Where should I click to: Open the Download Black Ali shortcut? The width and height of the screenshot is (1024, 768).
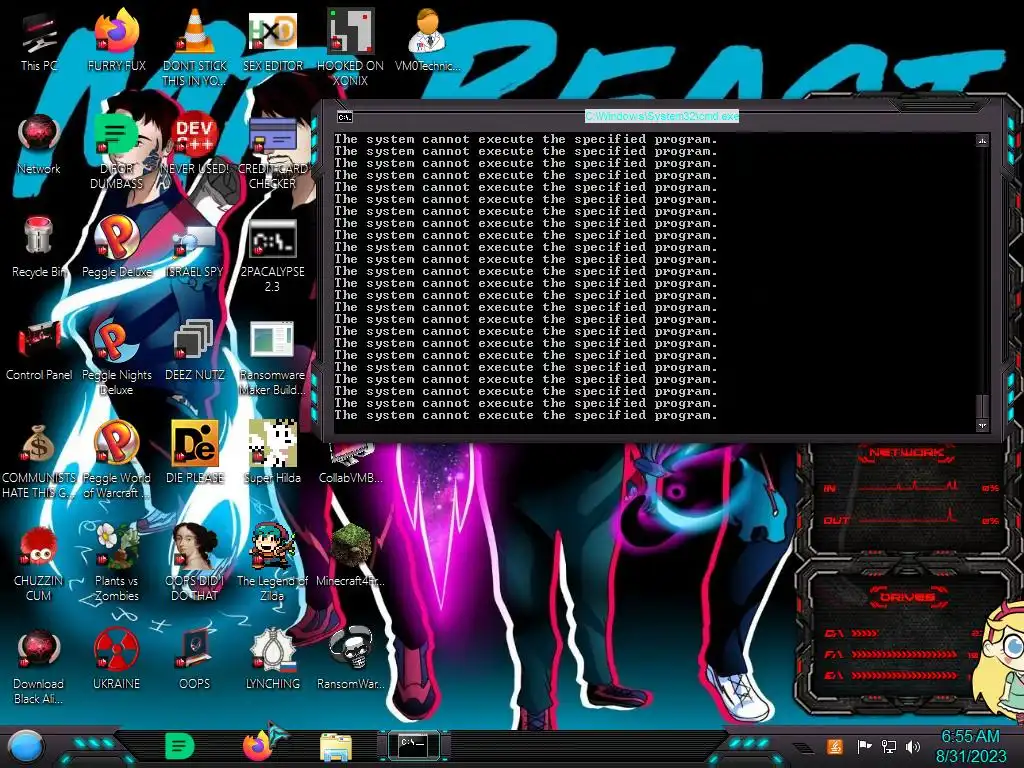click(x=39, y=666)
